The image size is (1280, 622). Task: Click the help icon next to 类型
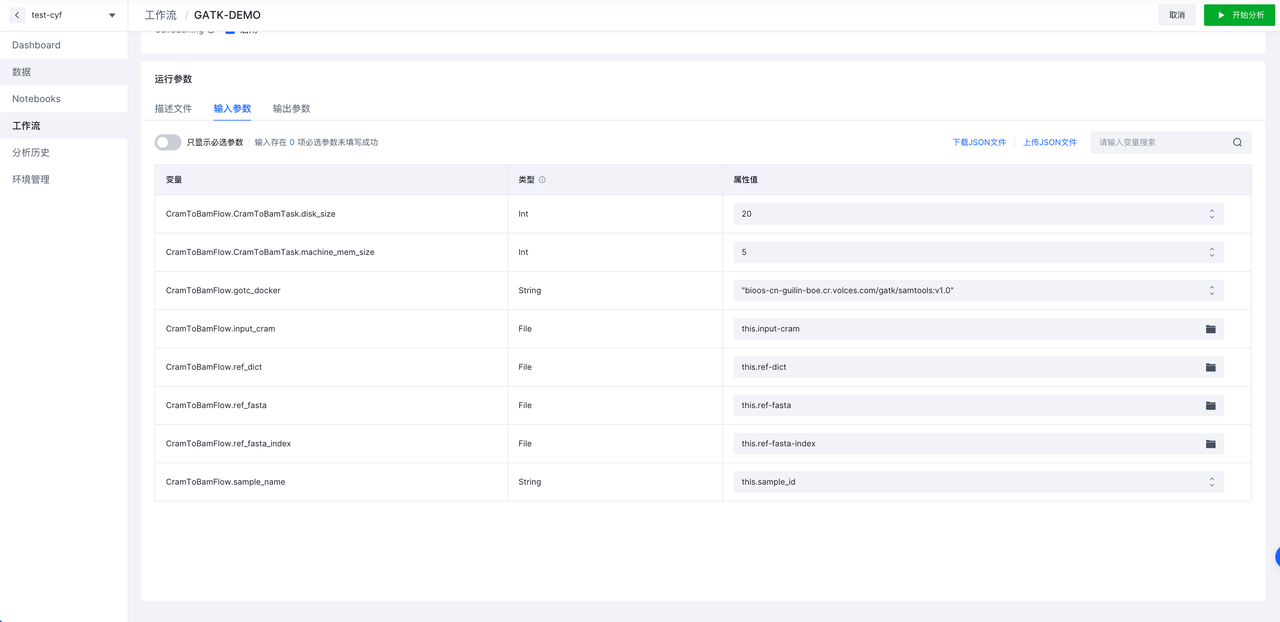tap(543, 180)
